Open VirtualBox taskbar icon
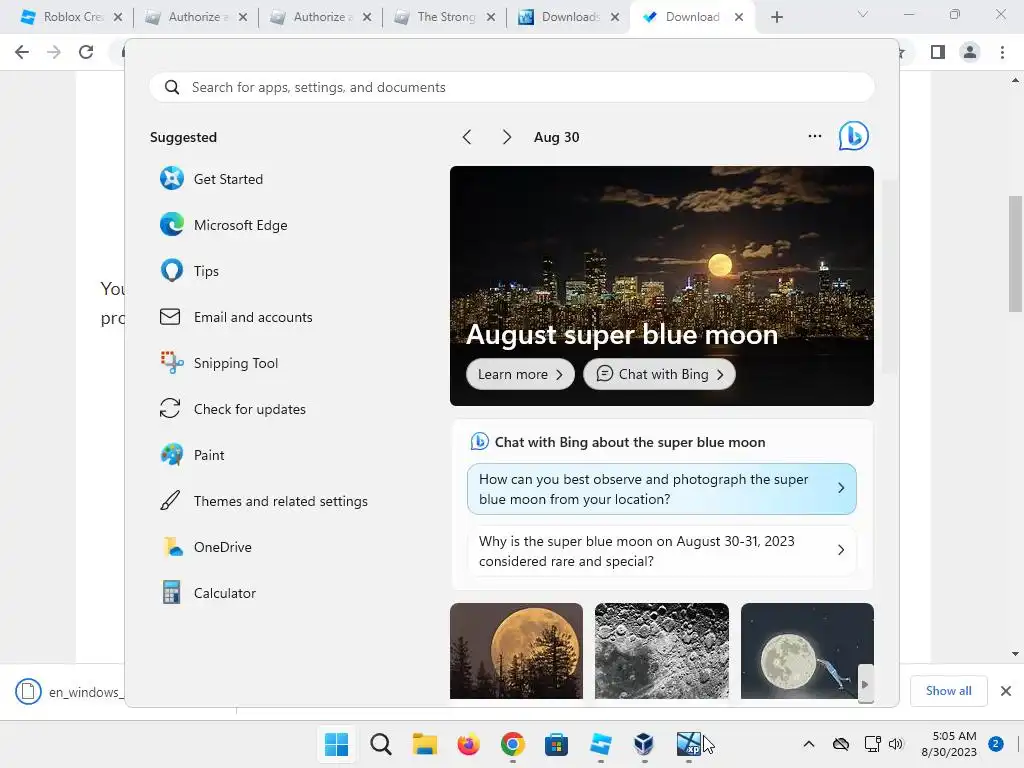 pos(644,744)
